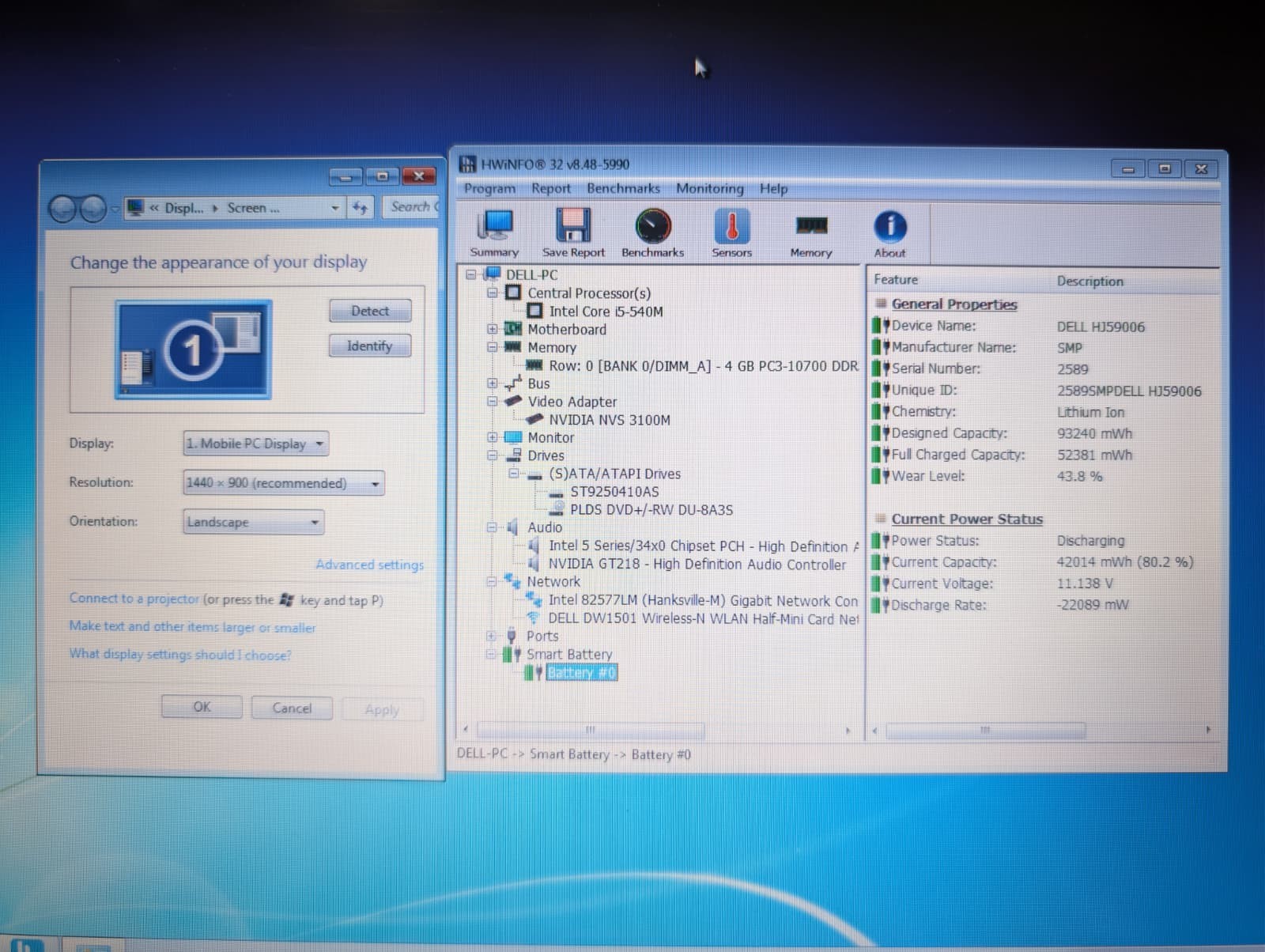Expand the Bus tree node
The width and height of the screenshot is (1265, 952).
(x=493, y=383)
